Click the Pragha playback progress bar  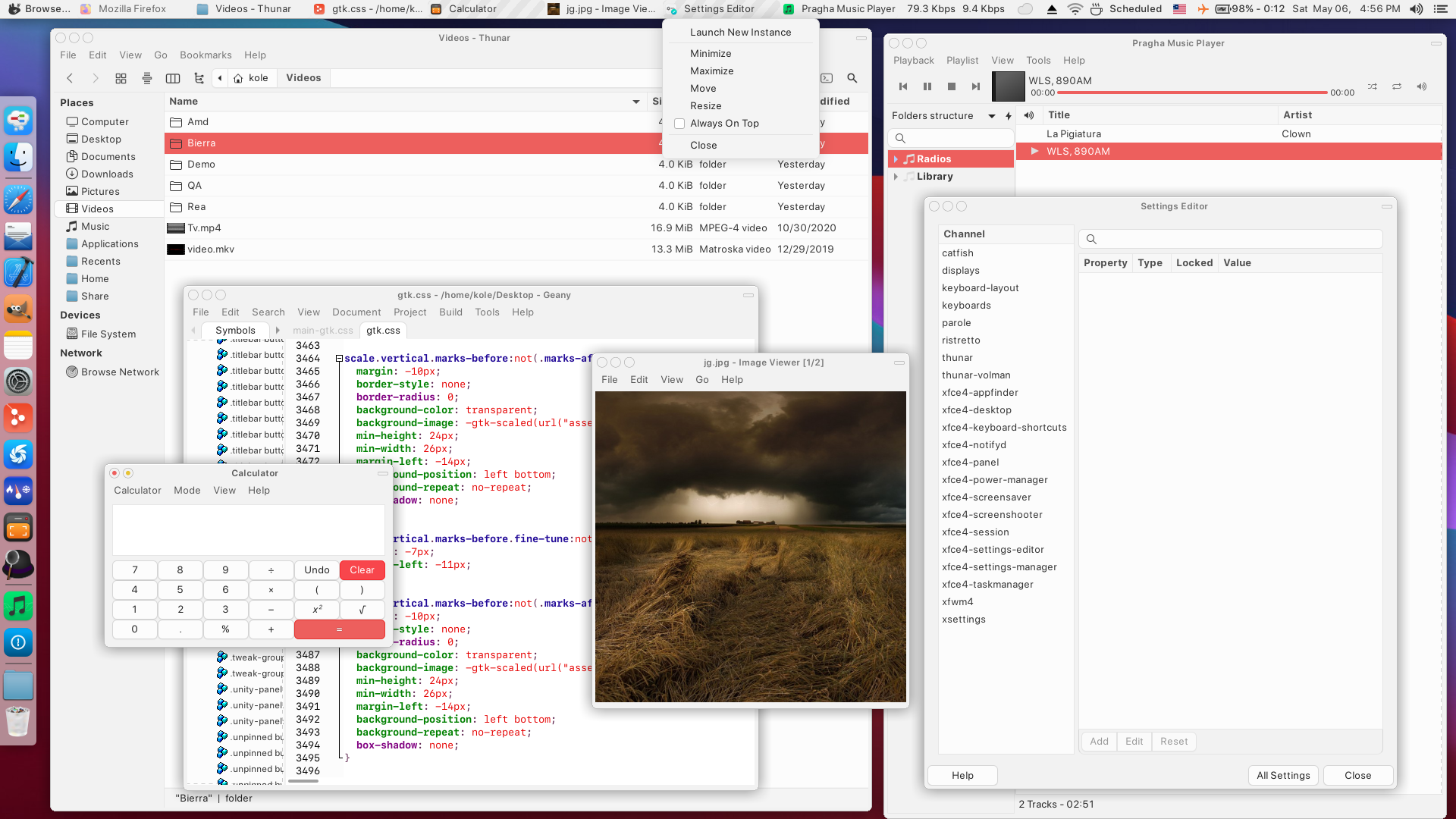[x=1191, y=93]
